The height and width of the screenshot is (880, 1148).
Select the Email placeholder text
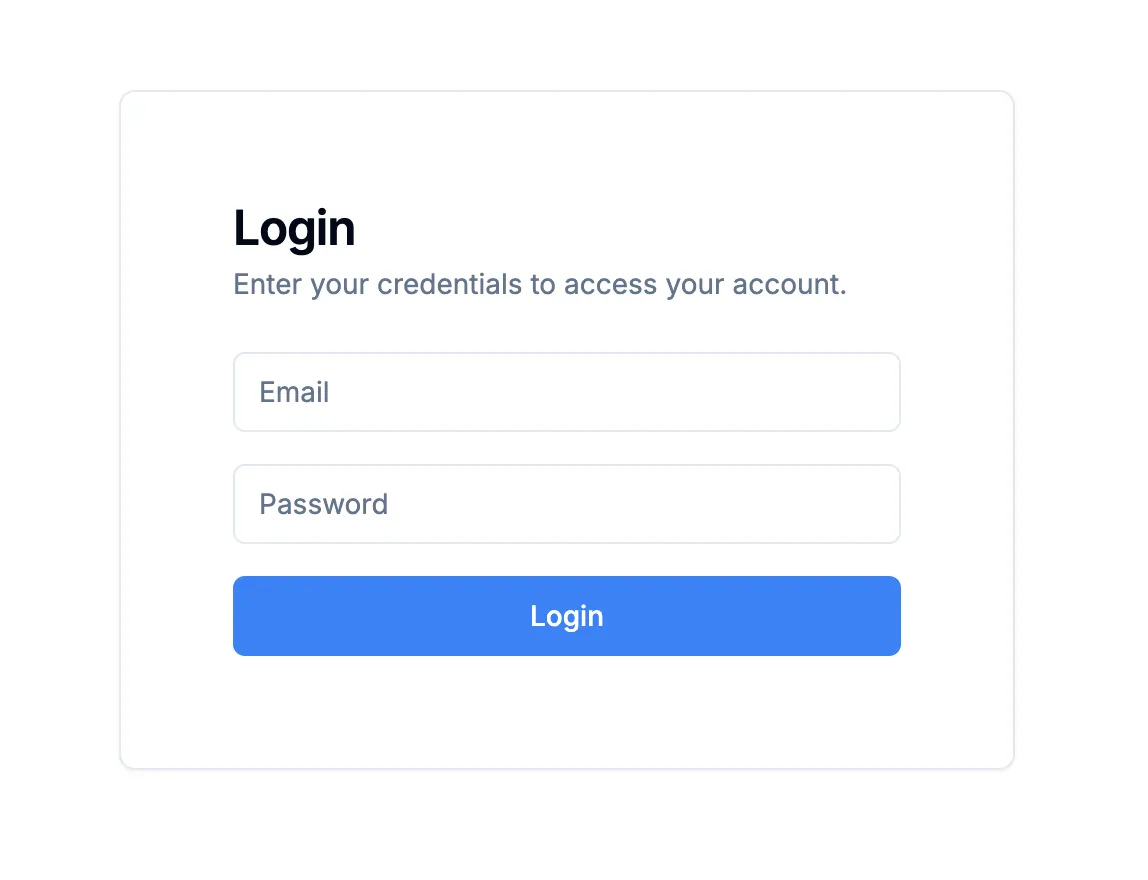(x=294, y=392)
